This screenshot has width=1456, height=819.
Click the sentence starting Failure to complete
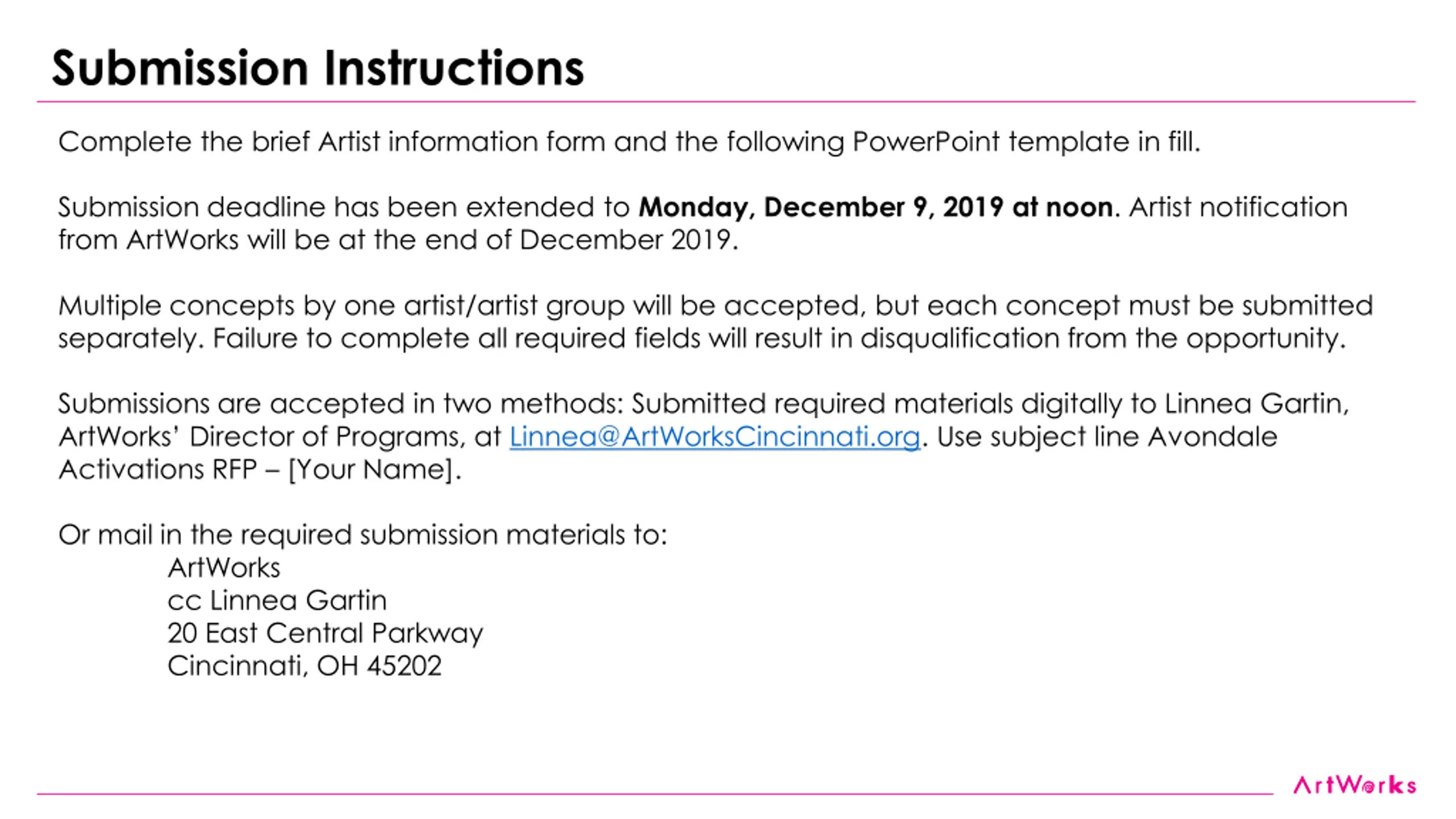tap(779, 338)
